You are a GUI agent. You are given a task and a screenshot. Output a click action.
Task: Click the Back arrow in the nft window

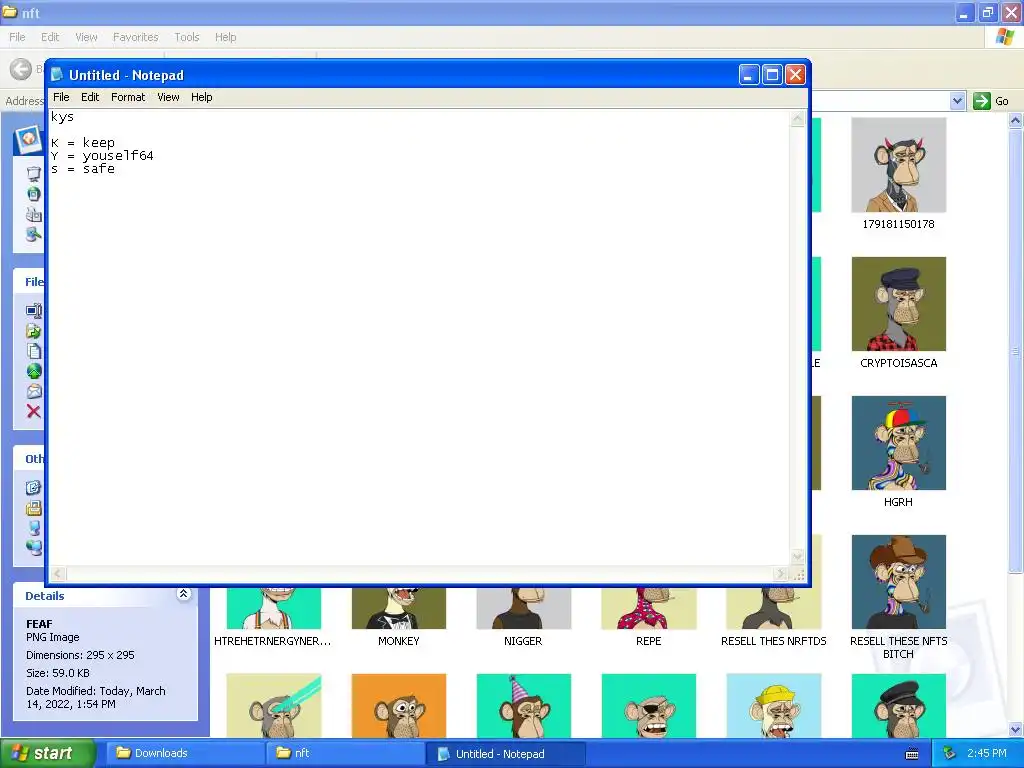(21, 69)
